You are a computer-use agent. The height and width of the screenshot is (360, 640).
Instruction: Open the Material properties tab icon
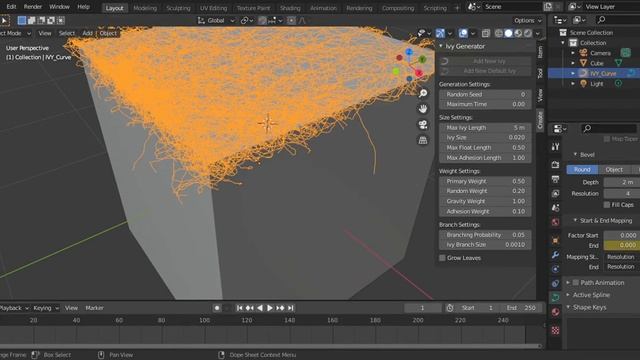(x=555, y=312)
